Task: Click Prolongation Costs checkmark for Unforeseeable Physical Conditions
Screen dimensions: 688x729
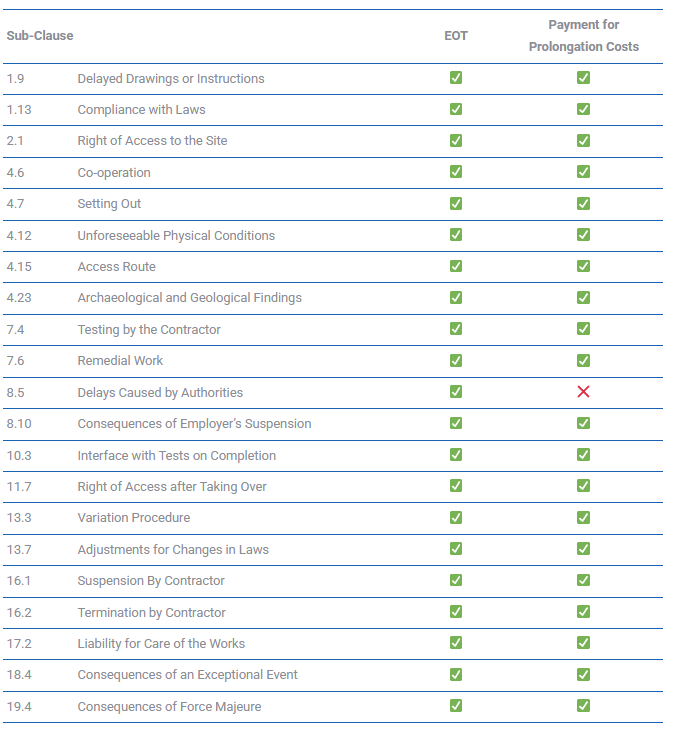Action: (x=583, y=235)
